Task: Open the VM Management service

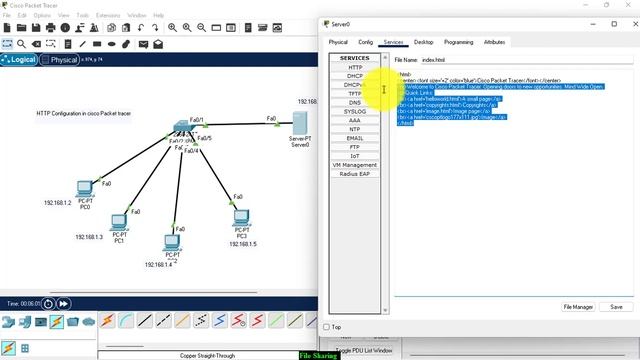Action: tap(355, 165)
